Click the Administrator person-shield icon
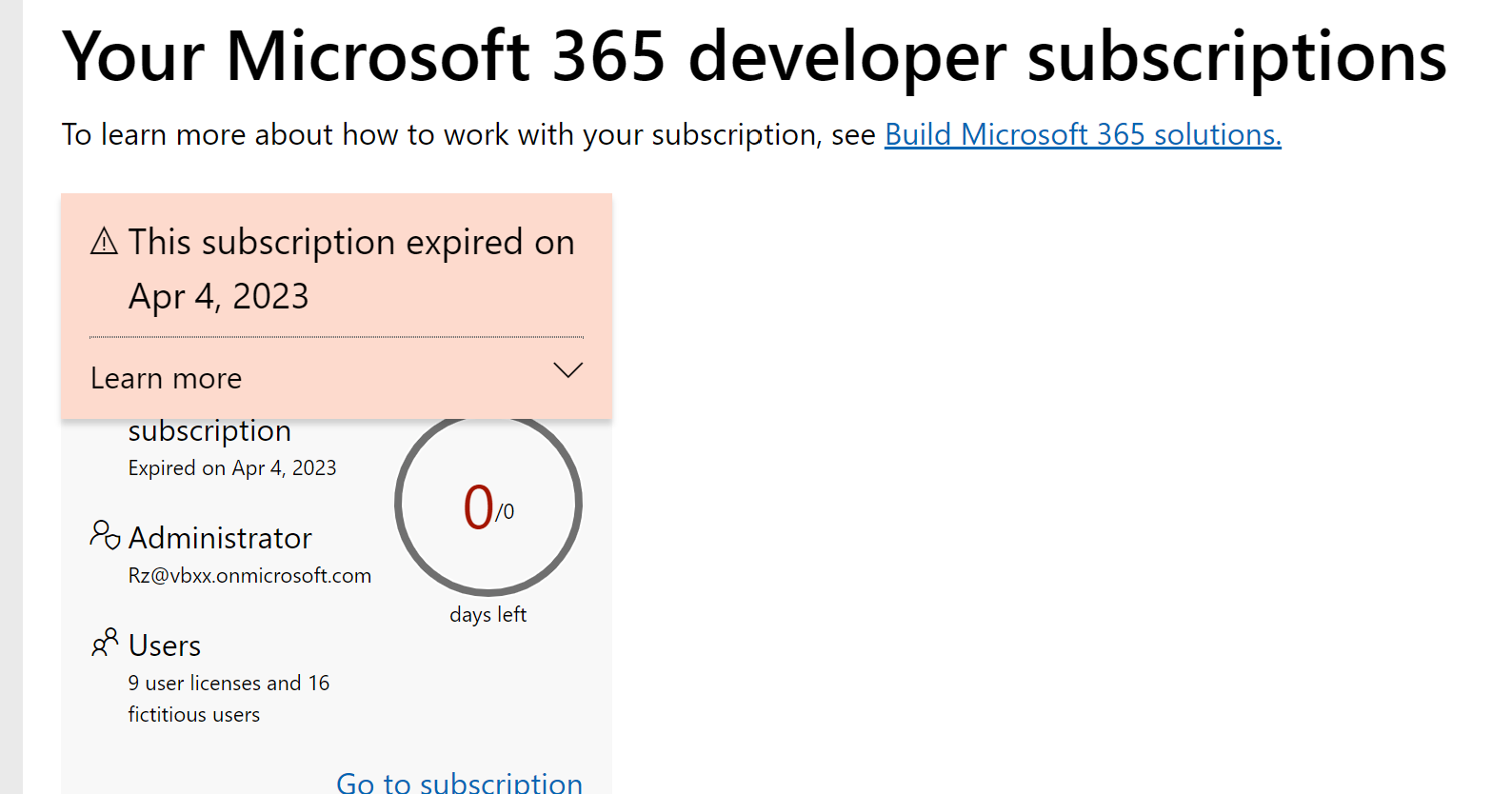The image size is (1512, 794). tap(105, 535)
